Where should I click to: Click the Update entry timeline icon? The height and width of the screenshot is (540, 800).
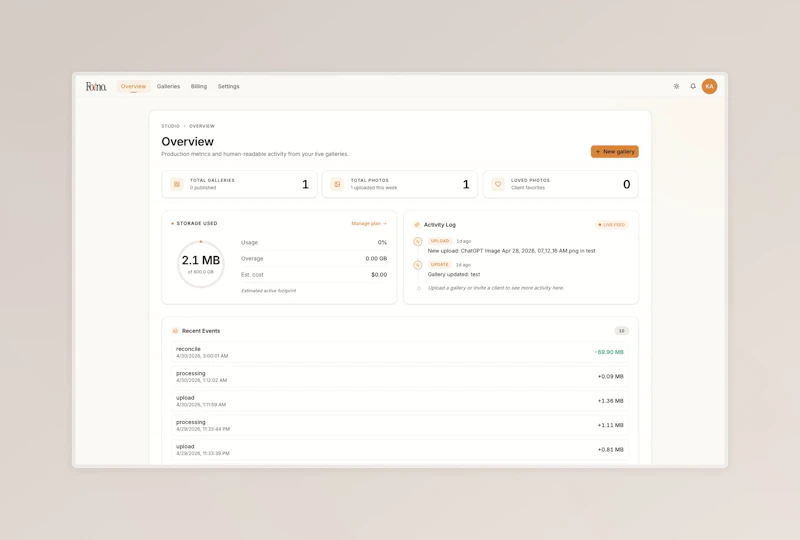coord(418,265)
